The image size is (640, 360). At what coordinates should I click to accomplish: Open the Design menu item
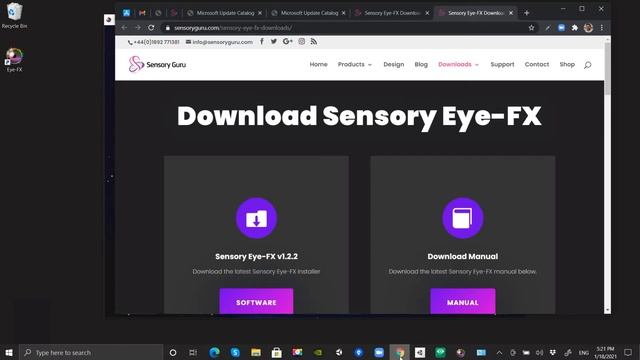[393, 64]
